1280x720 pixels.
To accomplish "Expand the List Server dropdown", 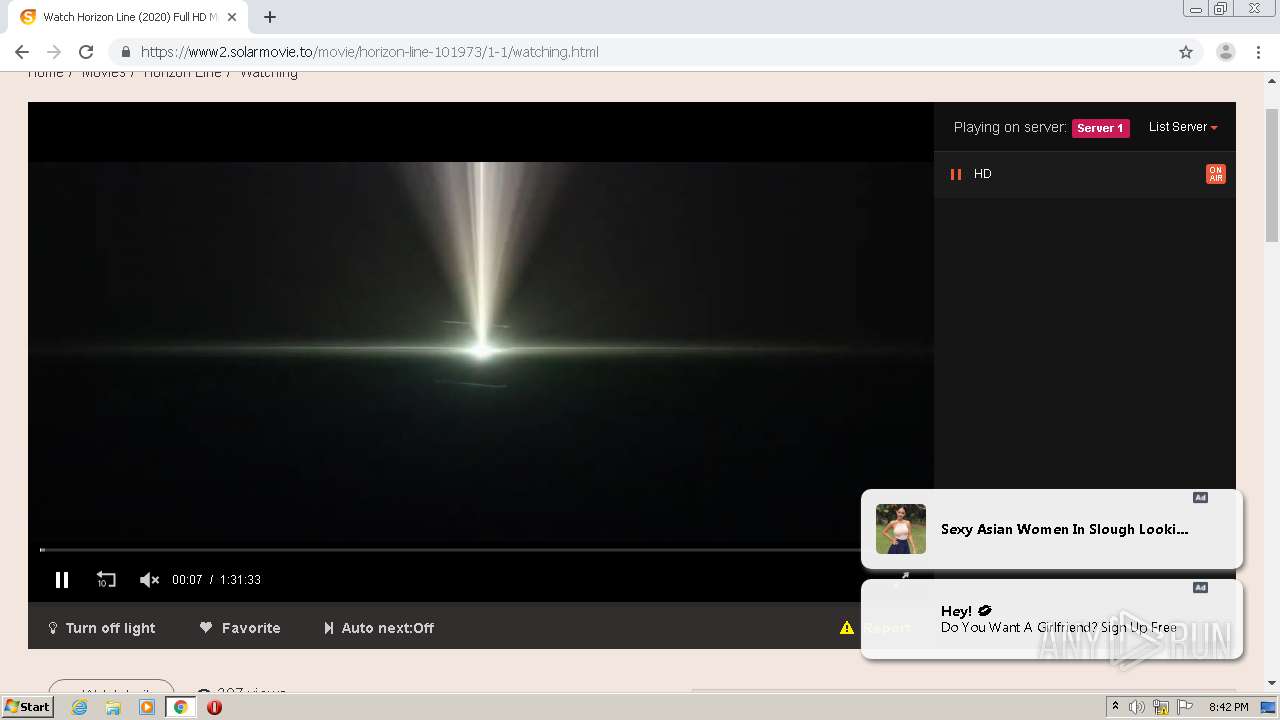I will point(1183,127).
